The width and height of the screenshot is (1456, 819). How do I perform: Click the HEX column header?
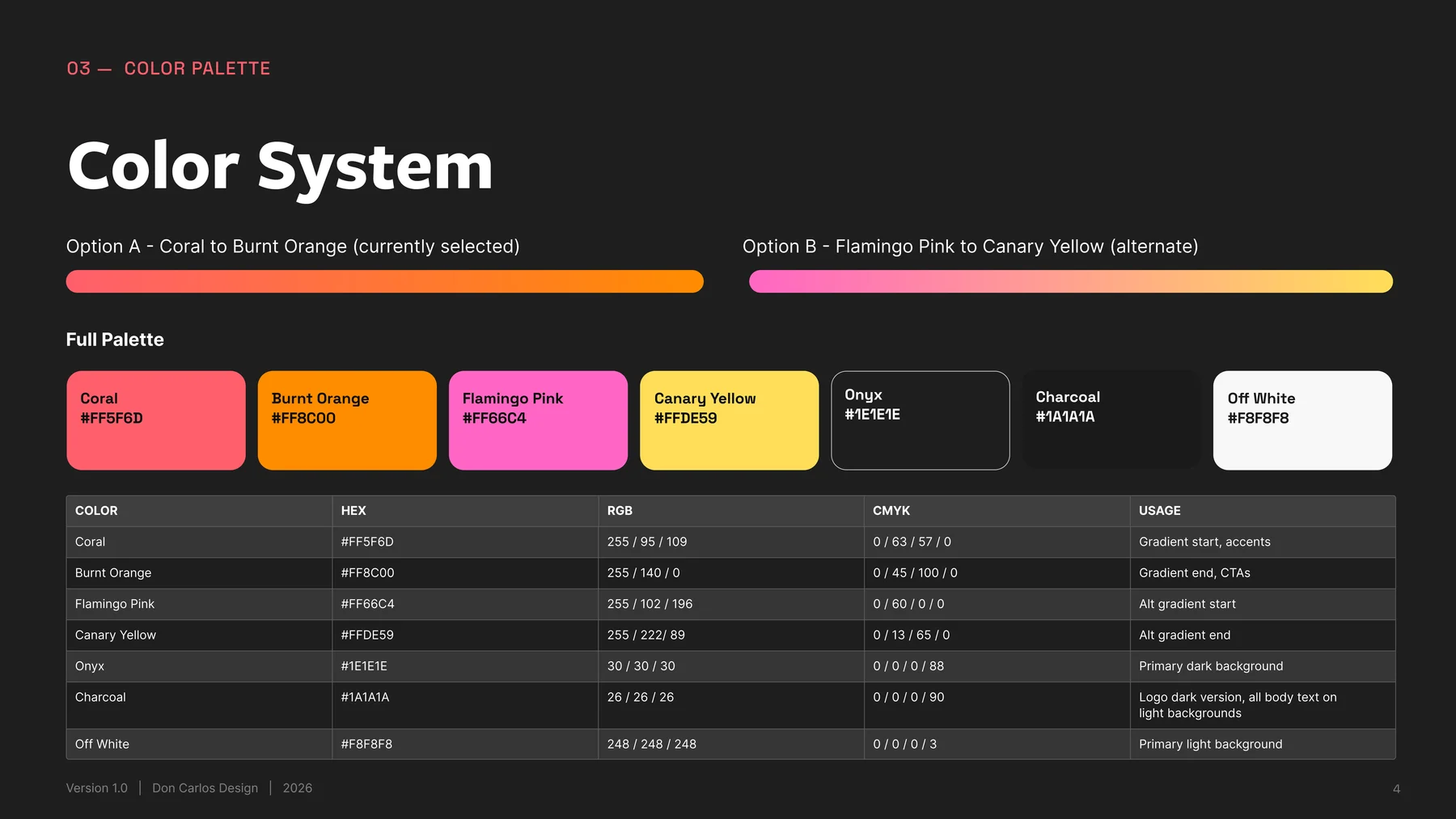[x=465, y=511]
